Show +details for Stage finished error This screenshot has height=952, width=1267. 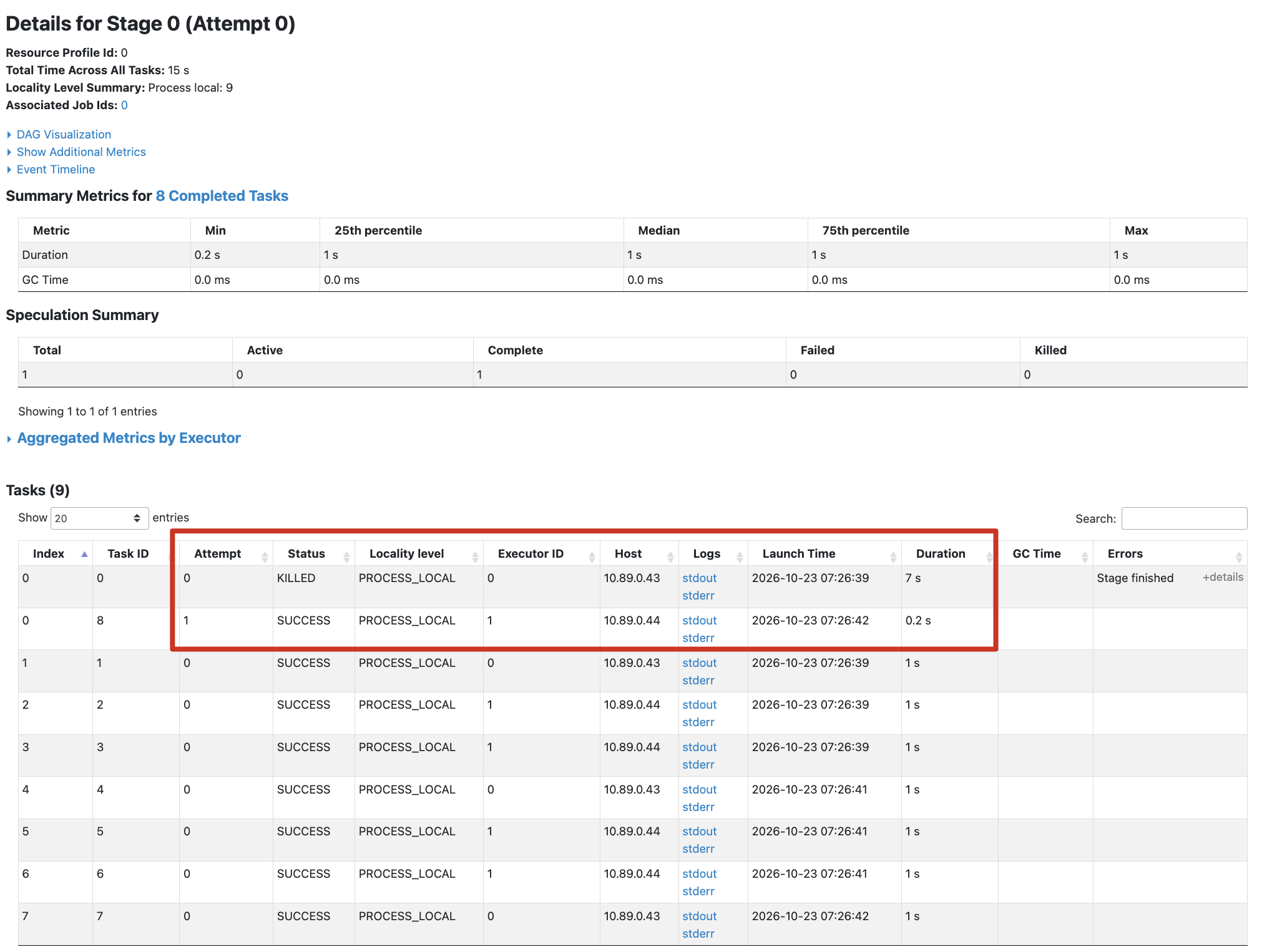click(x=1223, y=578)
